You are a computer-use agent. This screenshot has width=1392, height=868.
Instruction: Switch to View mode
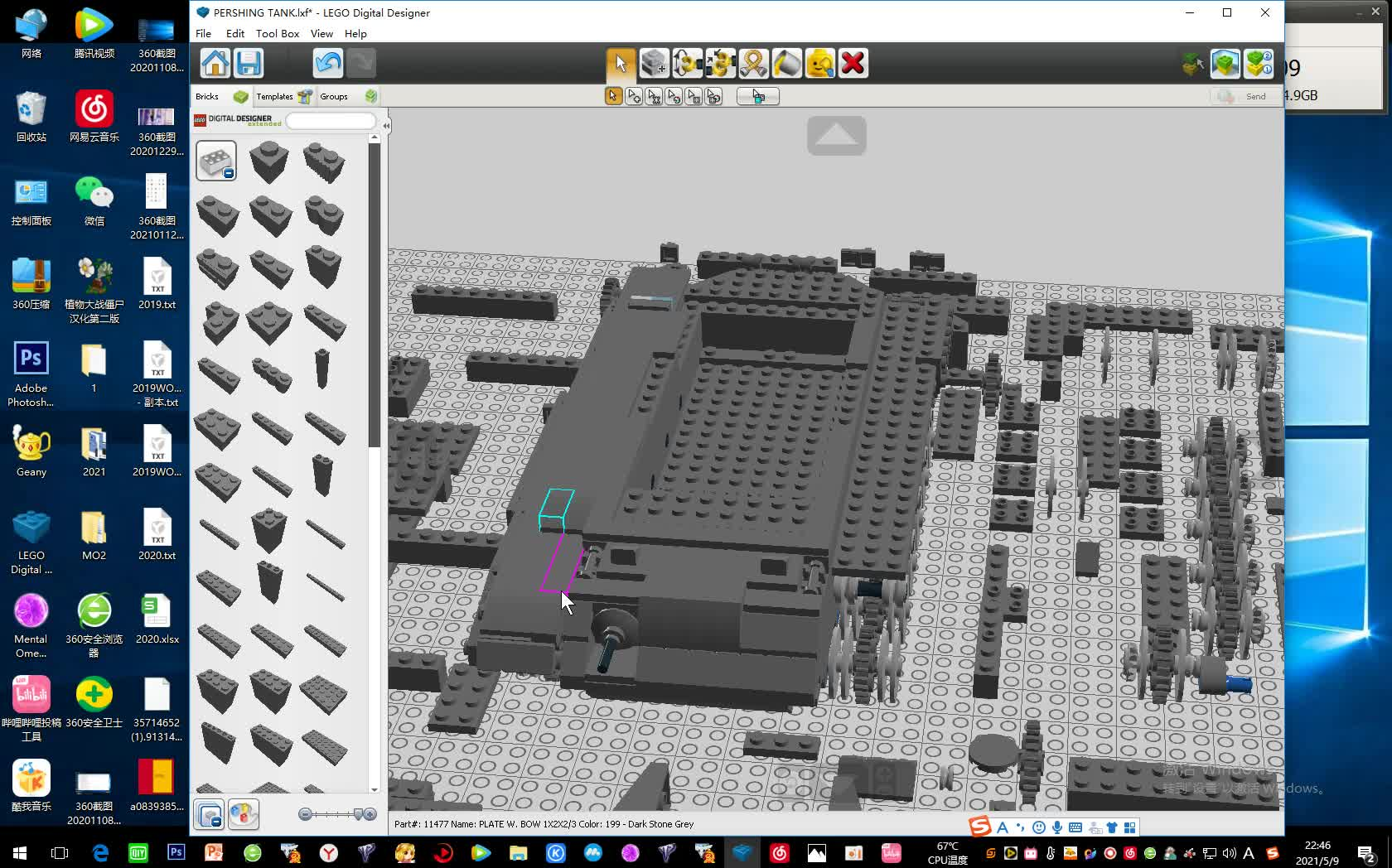pyautogui.click(x=1225, y=63)
